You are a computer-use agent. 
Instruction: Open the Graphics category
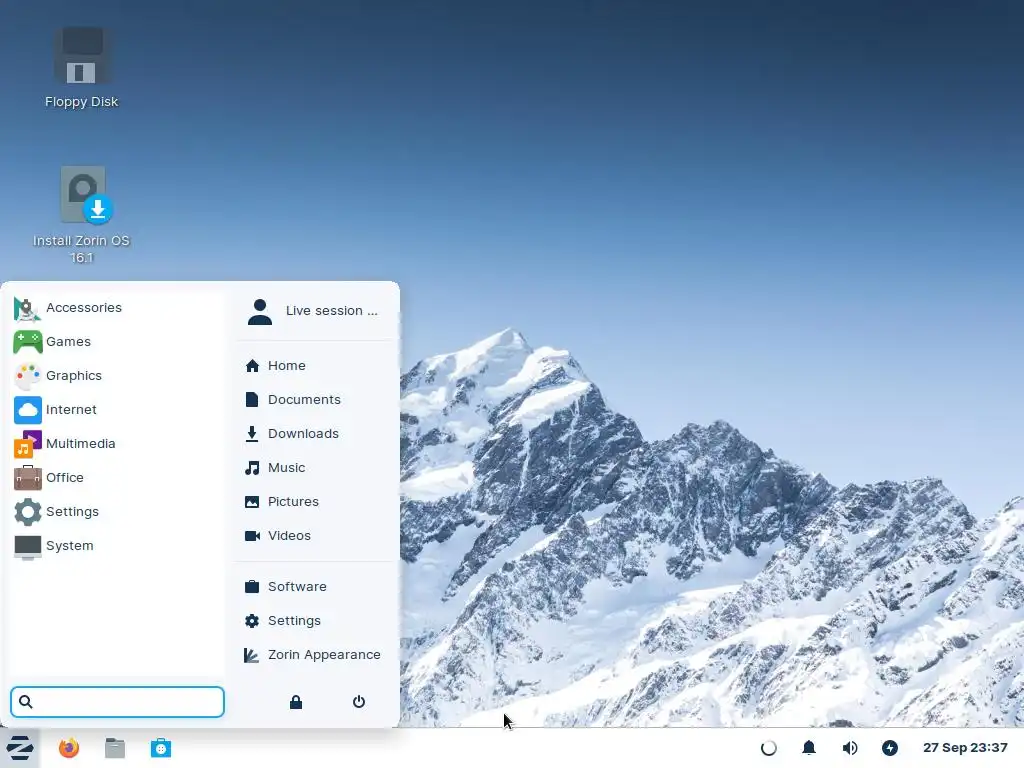[118, 376]
